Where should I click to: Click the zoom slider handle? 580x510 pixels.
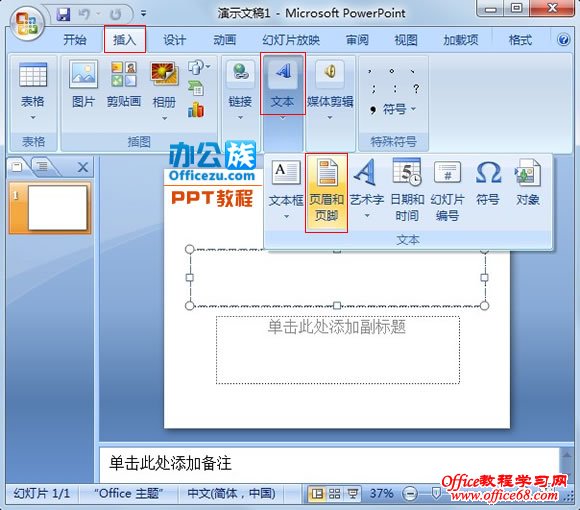click(436, 493)
